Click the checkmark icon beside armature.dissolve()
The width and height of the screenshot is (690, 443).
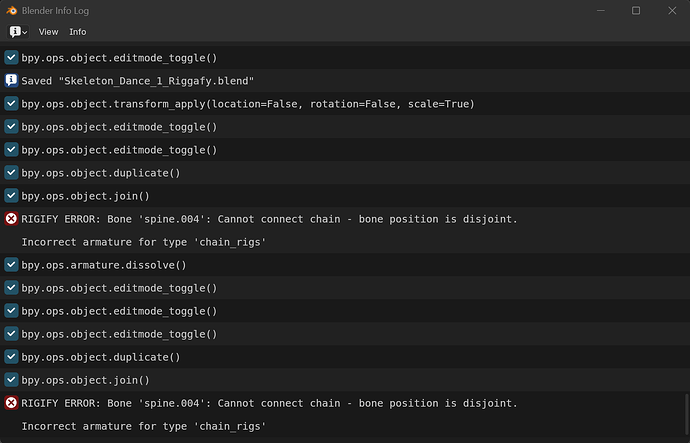pyautogui.click(x=11, y=265)
